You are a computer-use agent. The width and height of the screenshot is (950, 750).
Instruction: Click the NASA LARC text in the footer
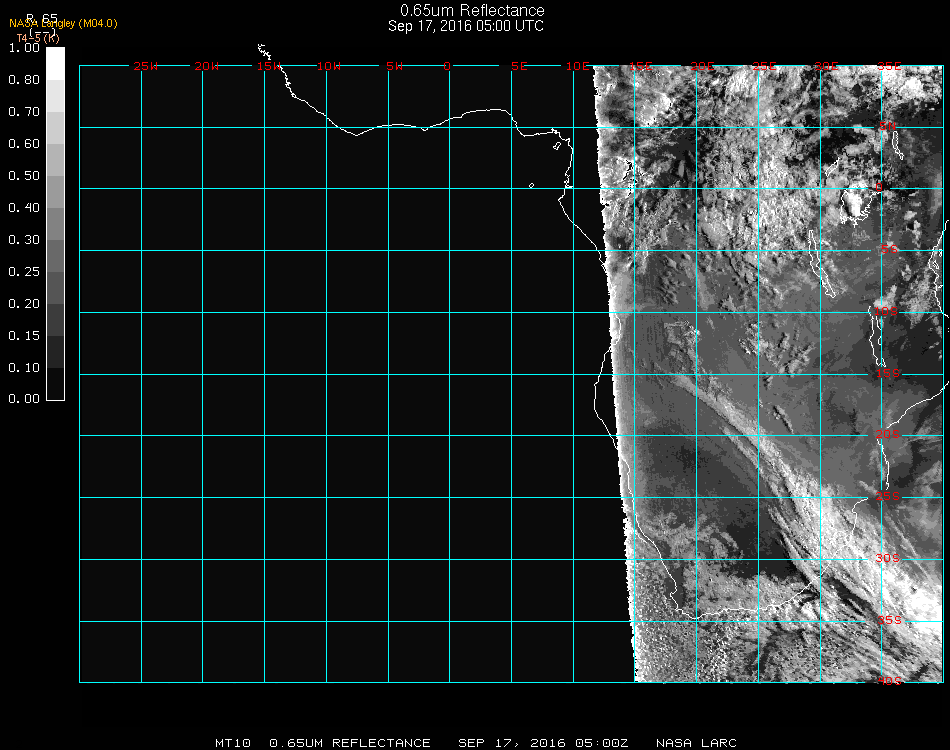[x=696, y=743]
